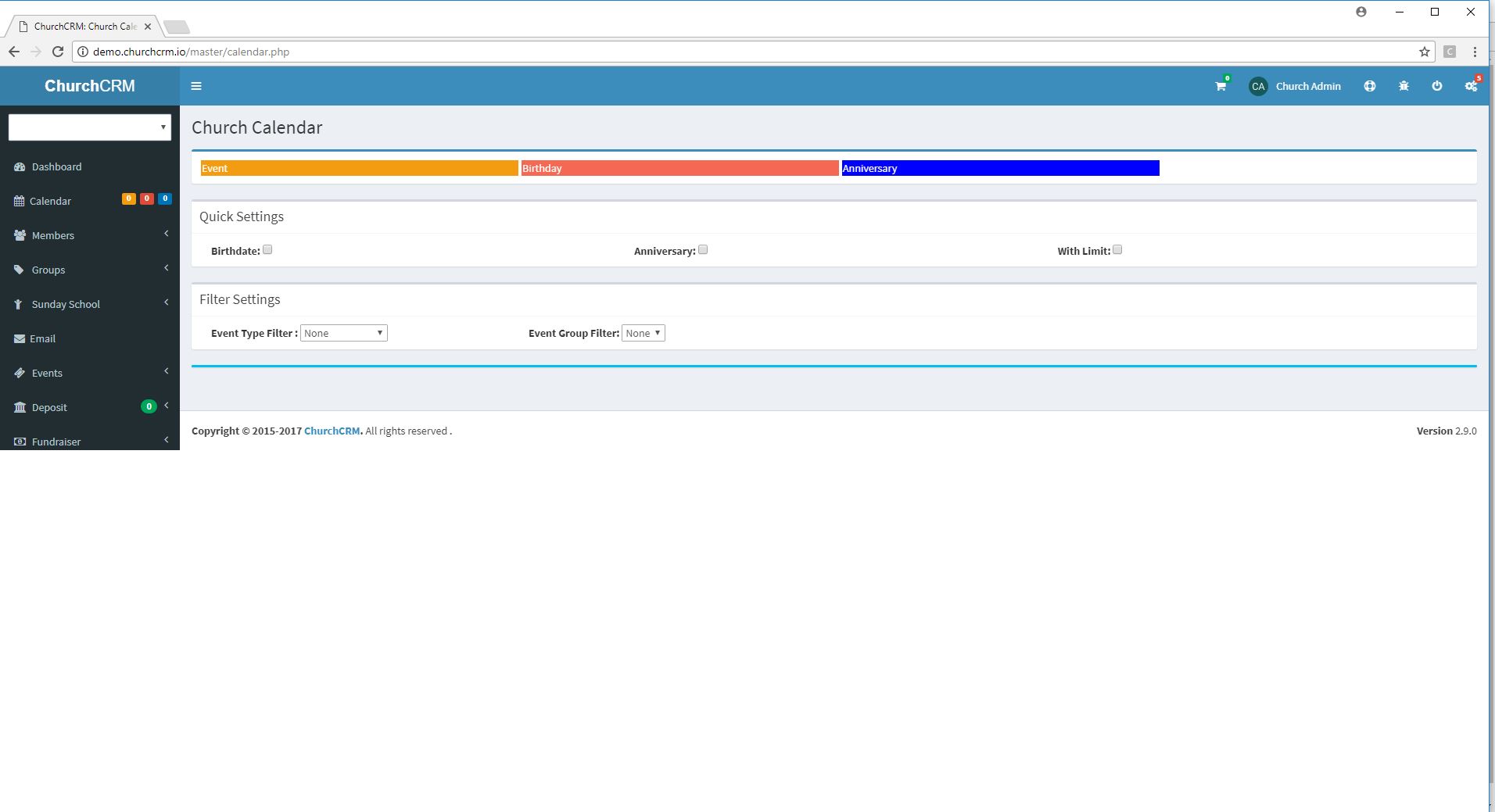Follow the ChurchCRM footer link
Image resolution: width=1495 pixels, height=812 pixels.
(333, 431)
